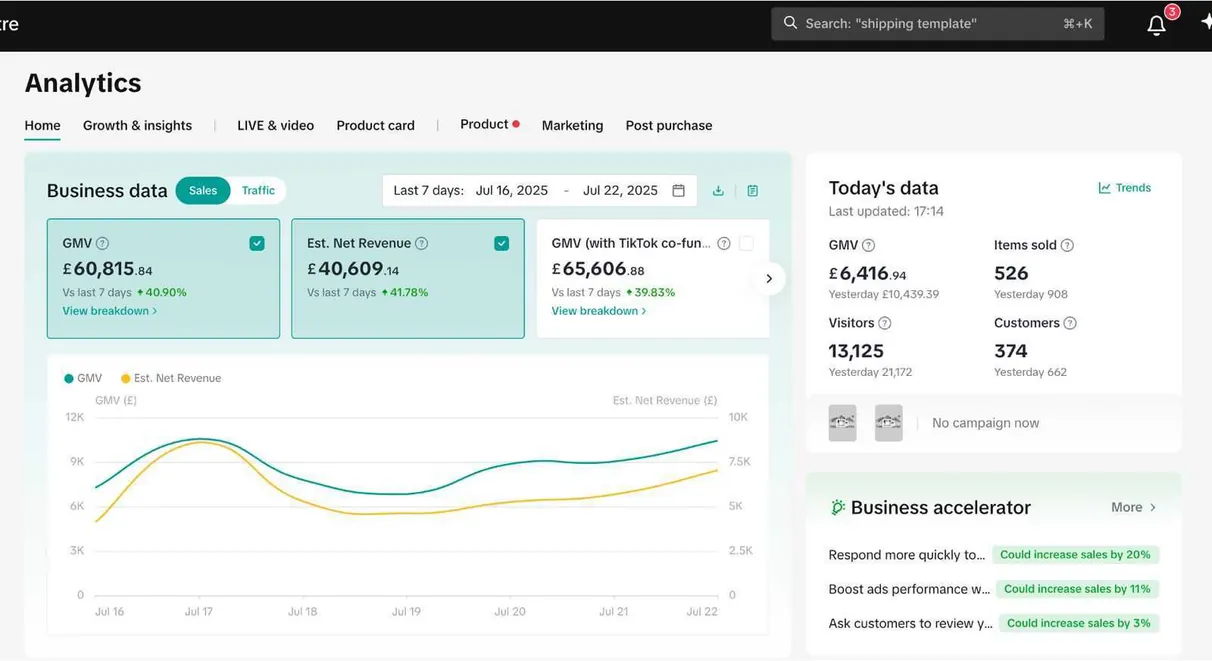The height and width of the screenshot is (661, 1212).
Task: Show info for GMV with TikTok co-funding
Action: click(x=724, y=243)
